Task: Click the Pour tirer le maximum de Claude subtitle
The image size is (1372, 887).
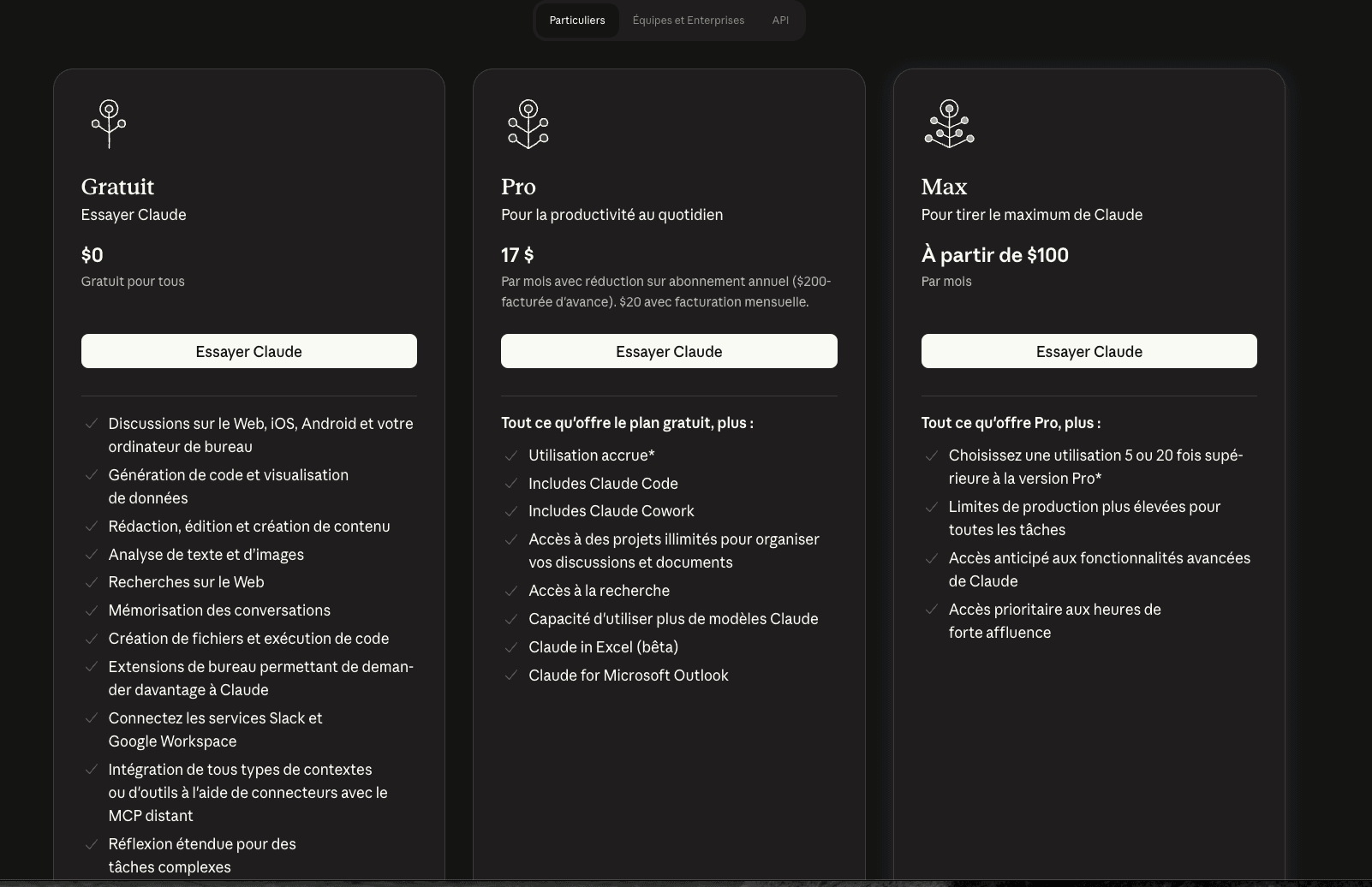Action: (1032, 215)
